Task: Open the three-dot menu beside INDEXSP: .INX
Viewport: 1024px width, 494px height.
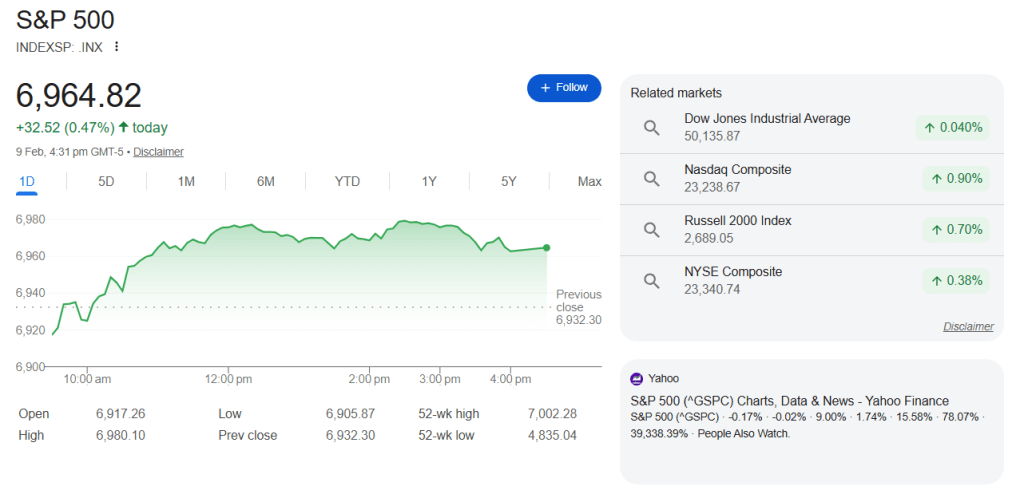Action: [116, 47]
